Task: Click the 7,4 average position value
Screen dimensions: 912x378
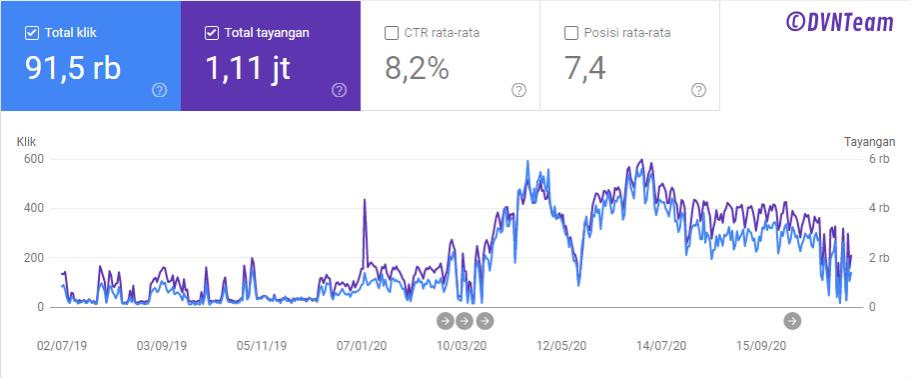Action: click(x=585, y=68)
